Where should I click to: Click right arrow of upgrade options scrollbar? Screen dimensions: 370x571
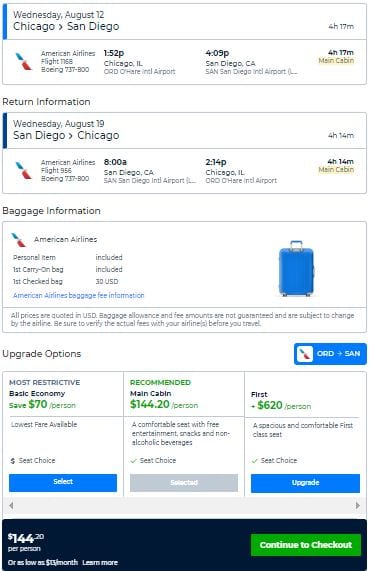tap(358, 505)
